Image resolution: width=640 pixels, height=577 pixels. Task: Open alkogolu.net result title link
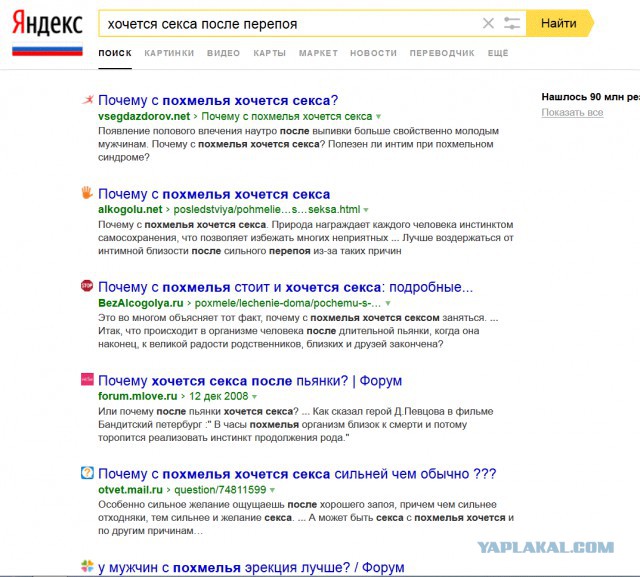[x=214, y=194]
